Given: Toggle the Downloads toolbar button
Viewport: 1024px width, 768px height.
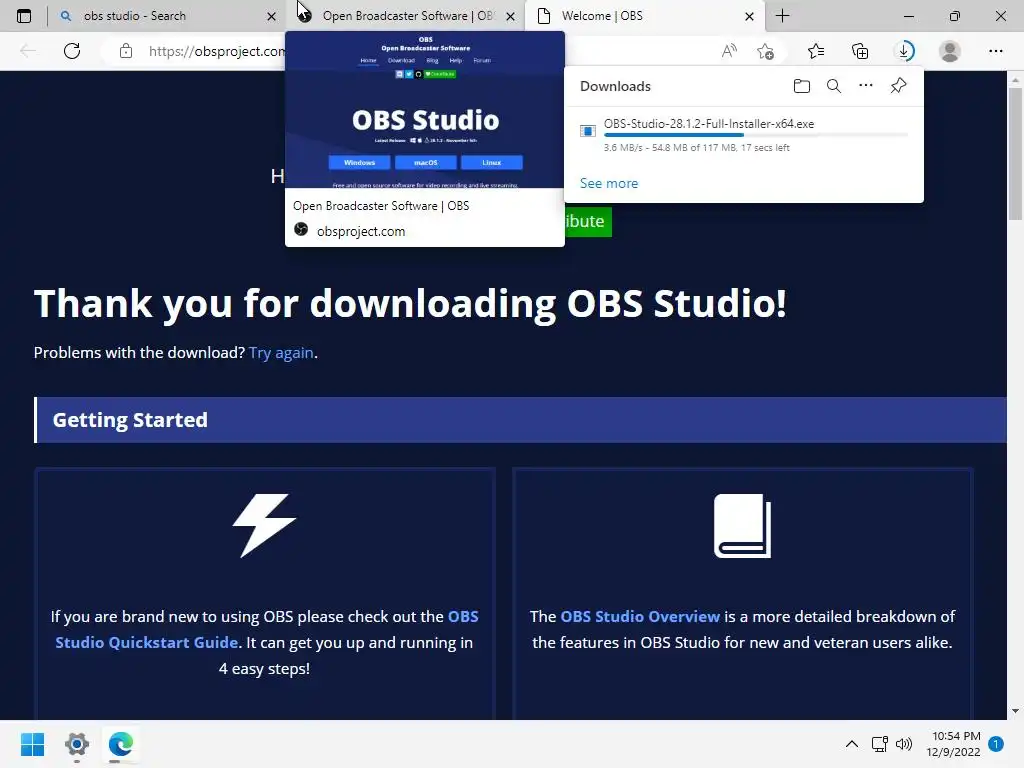Looking at the screenshot, I should pos(904,51).
